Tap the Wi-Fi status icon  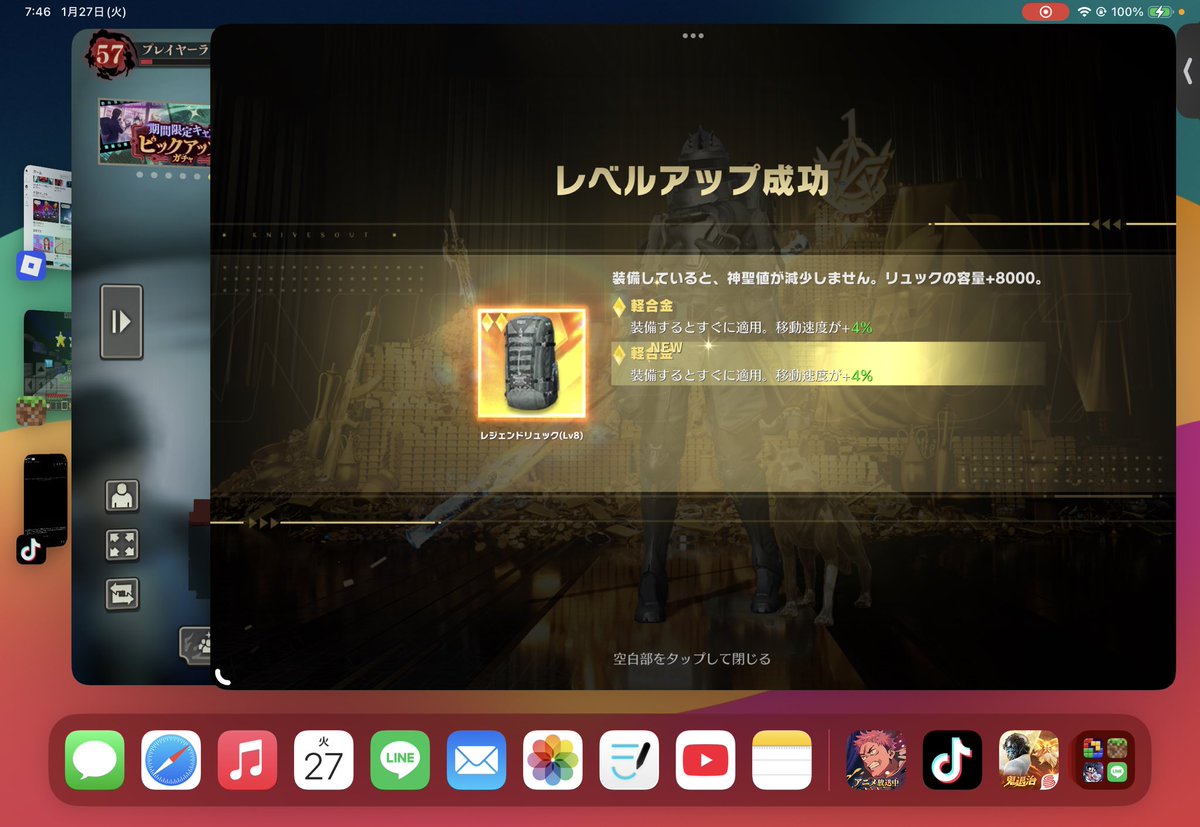1084,12
